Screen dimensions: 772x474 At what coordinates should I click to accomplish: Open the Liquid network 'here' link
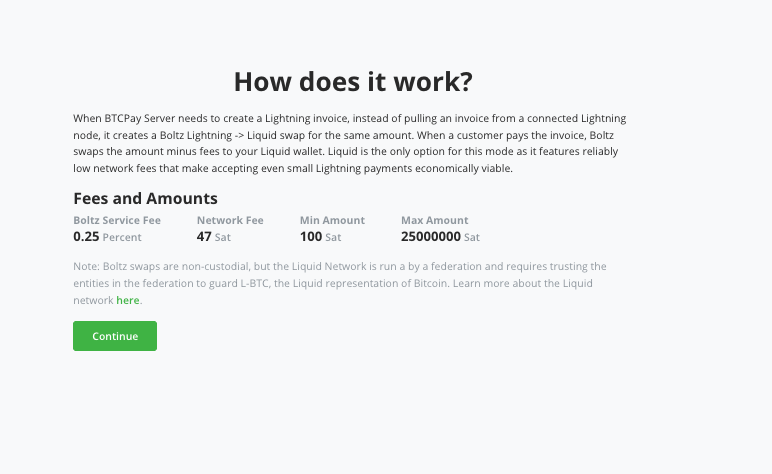(x=128, y=300)
